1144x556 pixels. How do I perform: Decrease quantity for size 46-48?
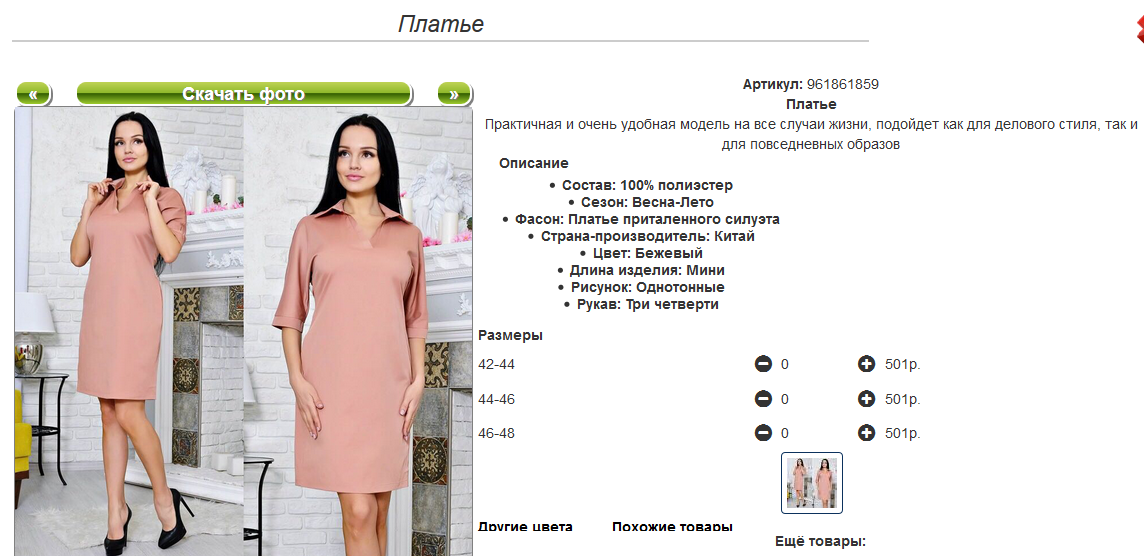[763, 433]
